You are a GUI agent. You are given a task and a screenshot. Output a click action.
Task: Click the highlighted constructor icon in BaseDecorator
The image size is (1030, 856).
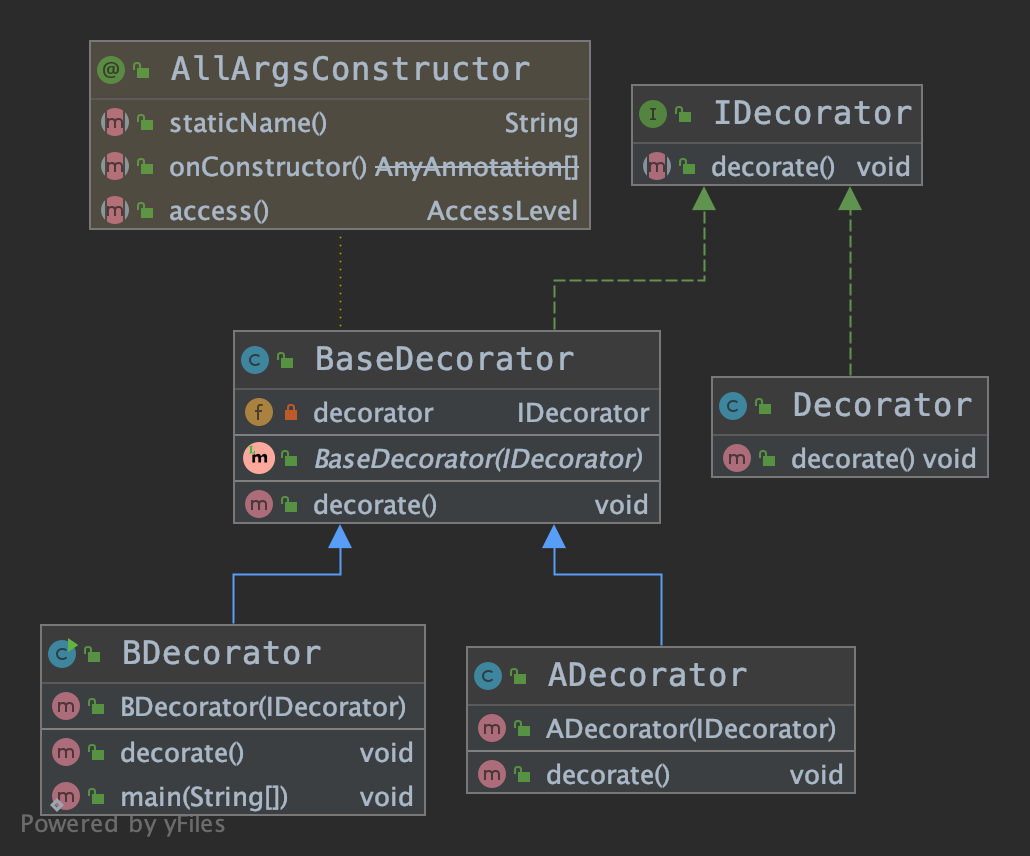(x=259, y=458)
